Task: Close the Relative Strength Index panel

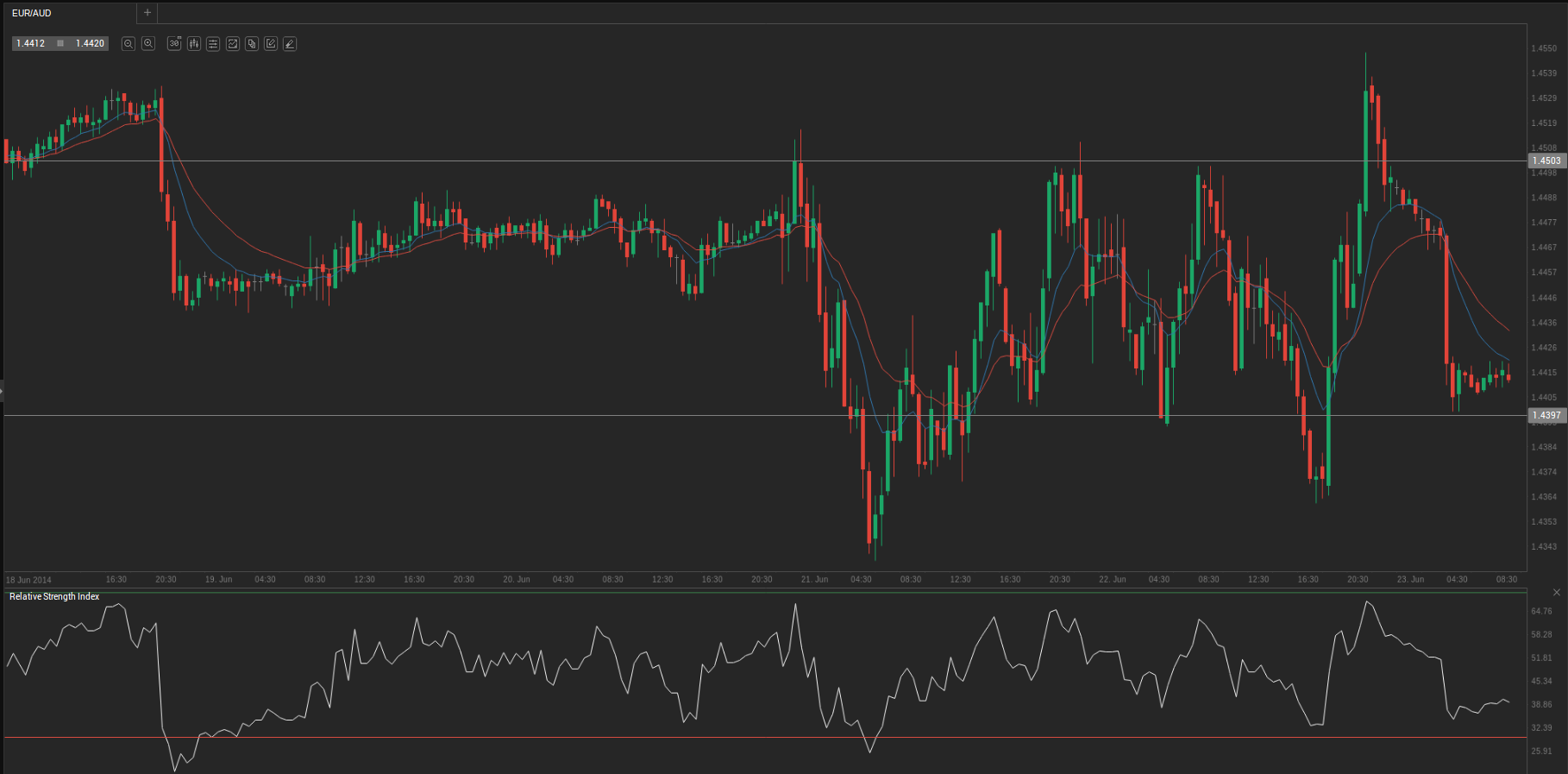Action: (x=1556, y=592)
